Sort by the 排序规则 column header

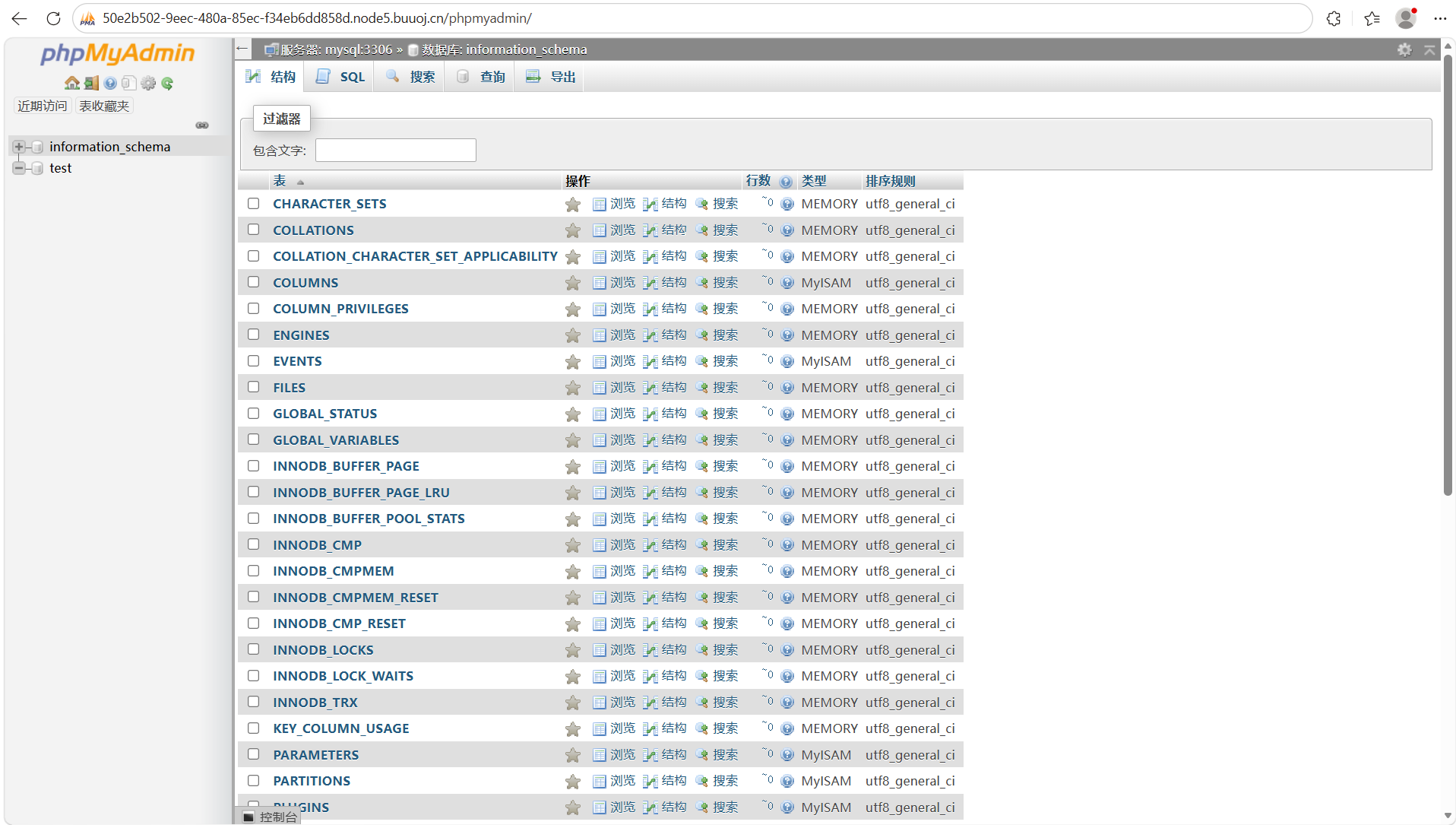tap(890, 181)
